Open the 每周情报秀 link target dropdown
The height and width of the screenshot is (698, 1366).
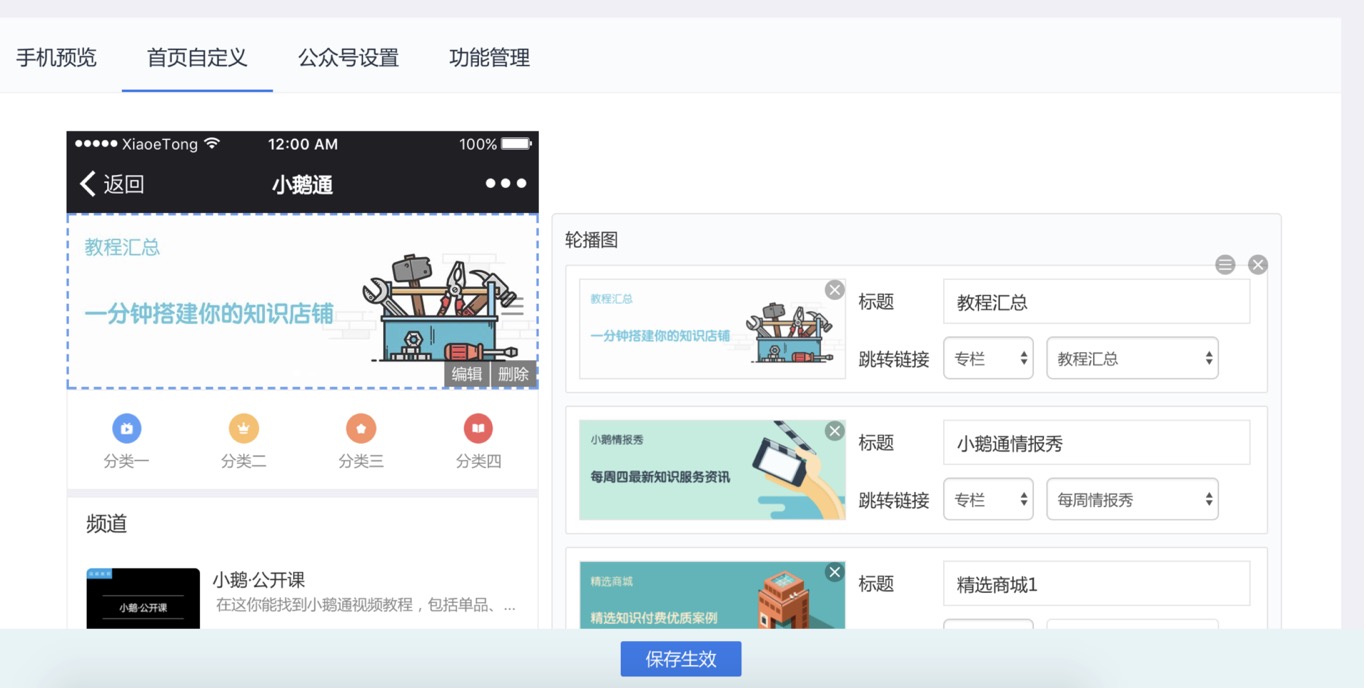[1132, 500]
